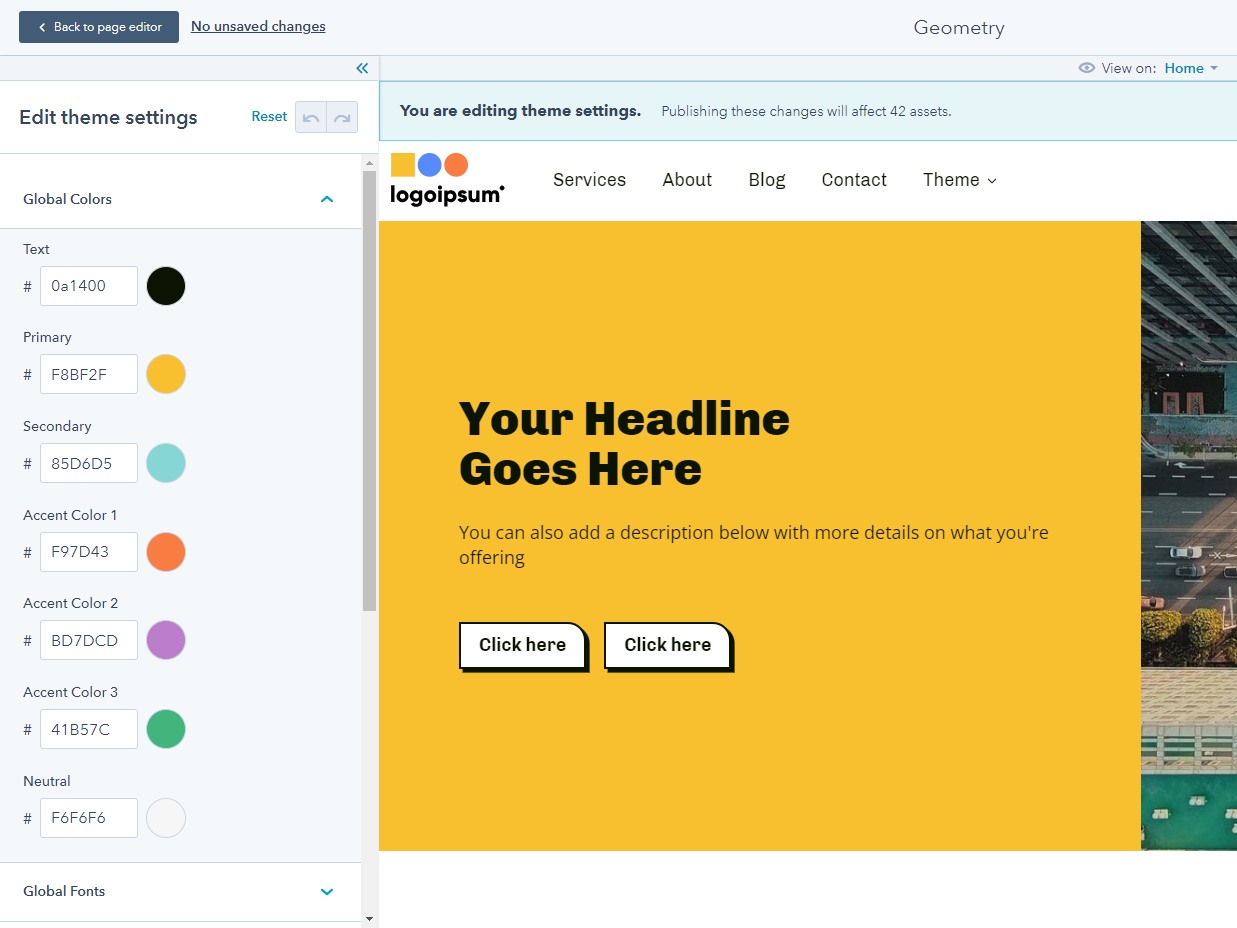Screen dimensions: 1237x928
Task: Collapse the sidebar with double-chevron icon
Action: coord(362,68)
